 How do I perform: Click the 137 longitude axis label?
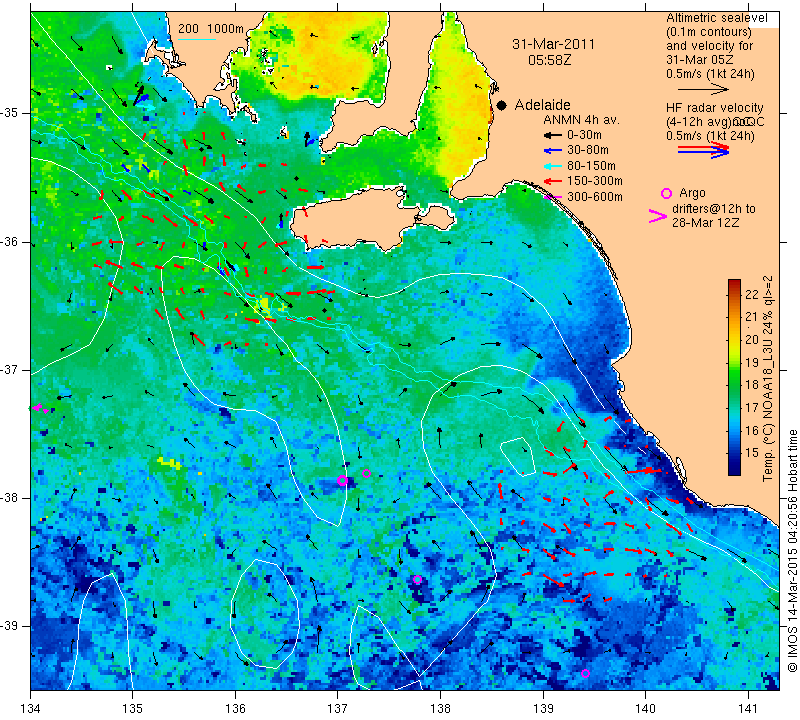tap(338, 709)
